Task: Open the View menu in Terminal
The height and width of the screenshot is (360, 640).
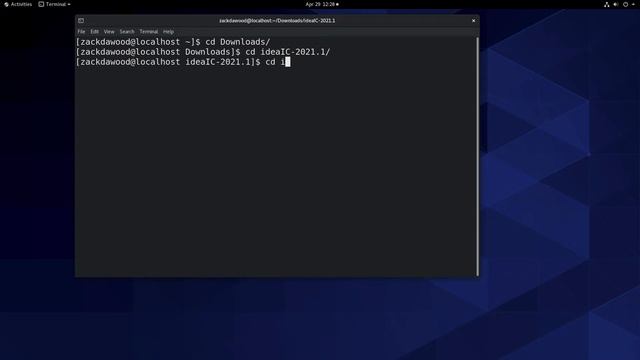Action: click(x=109, y=31)
